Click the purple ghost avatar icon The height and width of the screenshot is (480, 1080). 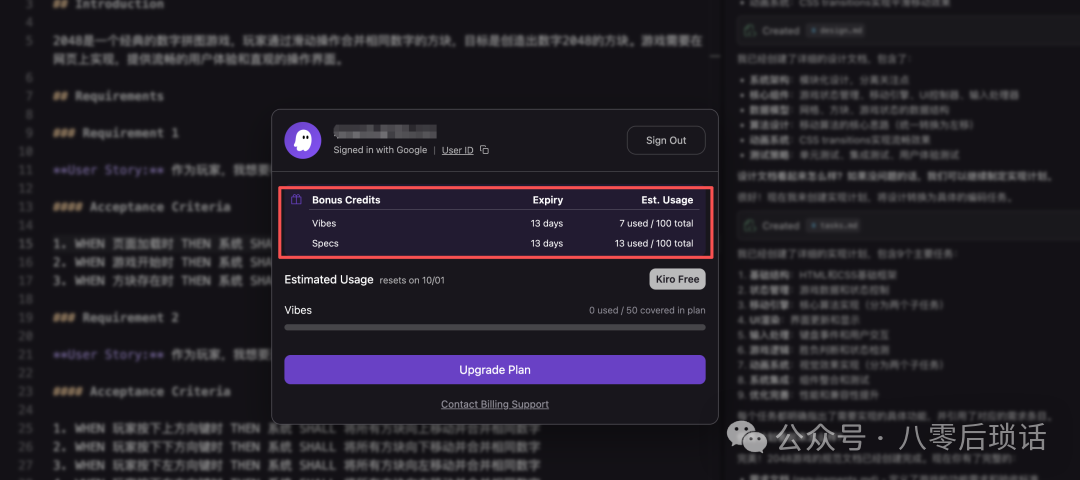click(x=302, y=140)
